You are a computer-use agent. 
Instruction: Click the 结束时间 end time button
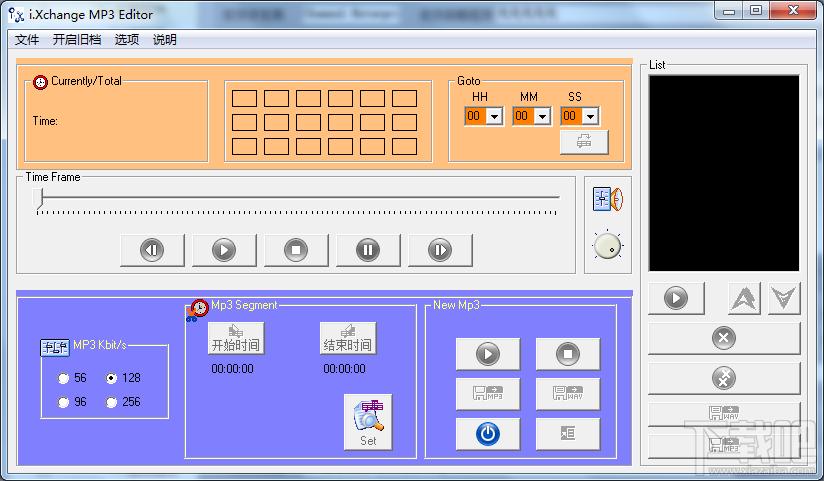[x=348, y=339]
